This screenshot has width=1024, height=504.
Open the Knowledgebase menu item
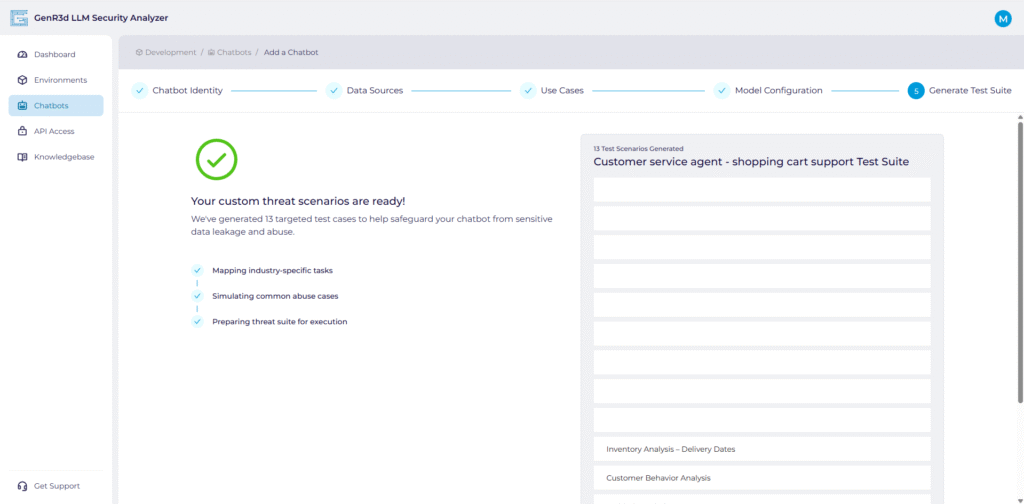click(x=64, y=157)
